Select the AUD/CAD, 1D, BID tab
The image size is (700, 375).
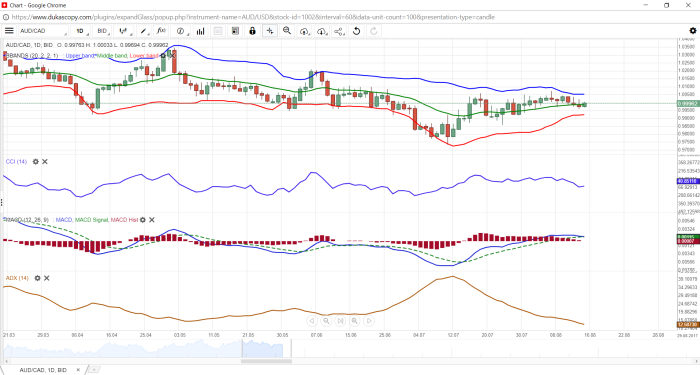[x=43, y=370]
